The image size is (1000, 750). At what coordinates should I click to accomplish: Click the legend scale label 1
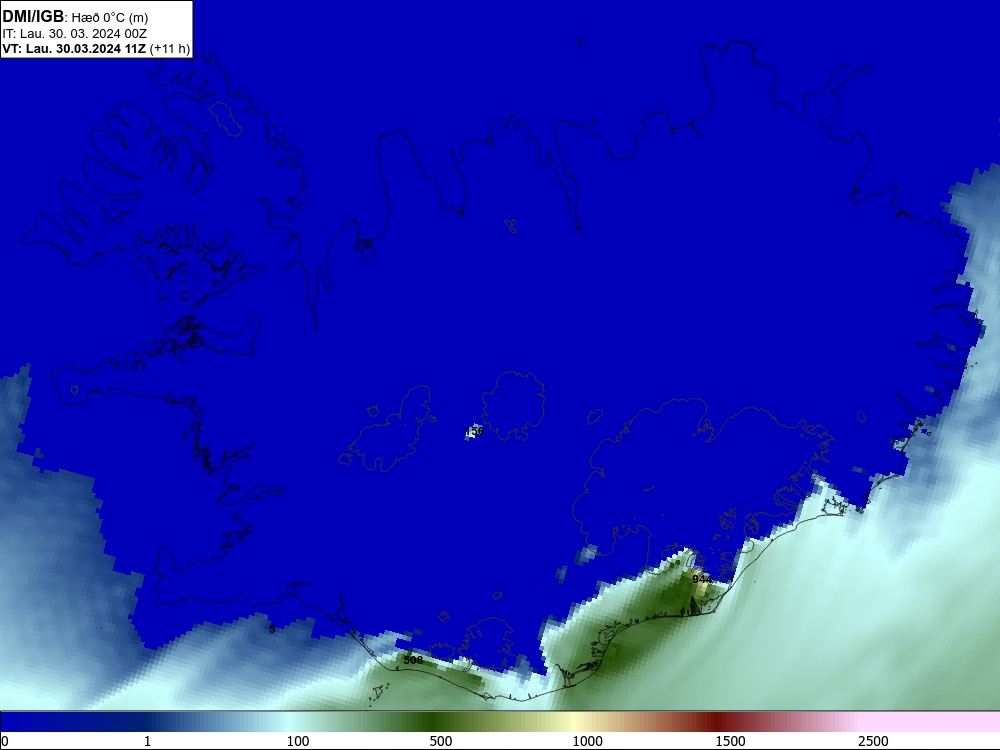click(147, 741)
